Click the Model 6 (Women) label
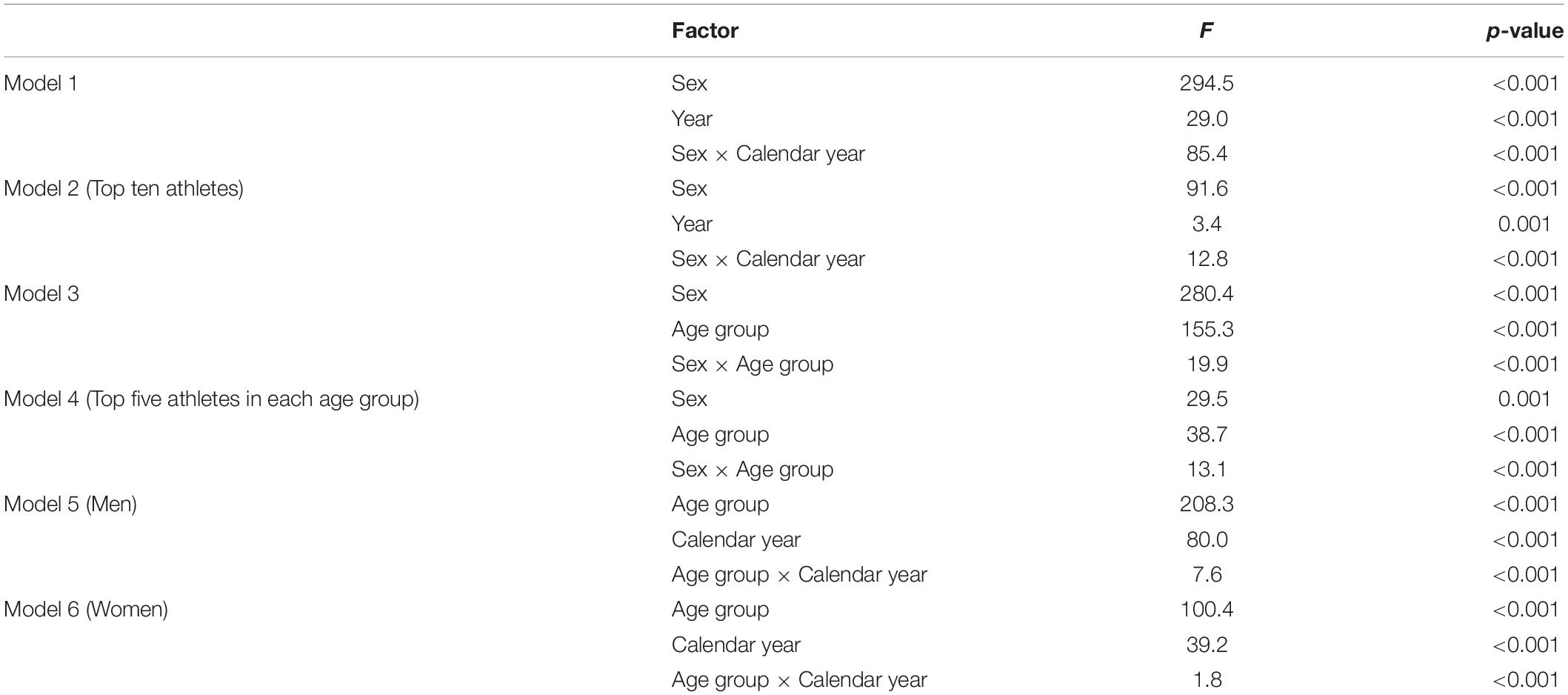Screen dimensions: 1568x695 [86, 609]
